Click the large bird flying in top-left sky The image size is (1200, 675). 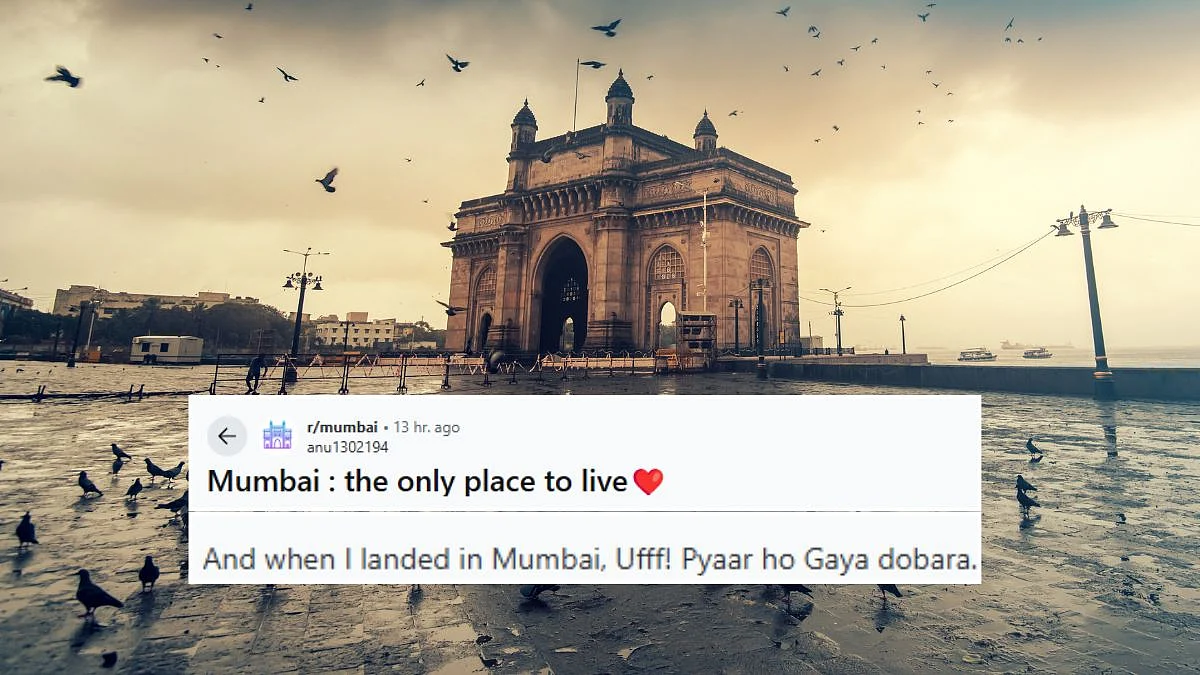click(x=63, y=76)
